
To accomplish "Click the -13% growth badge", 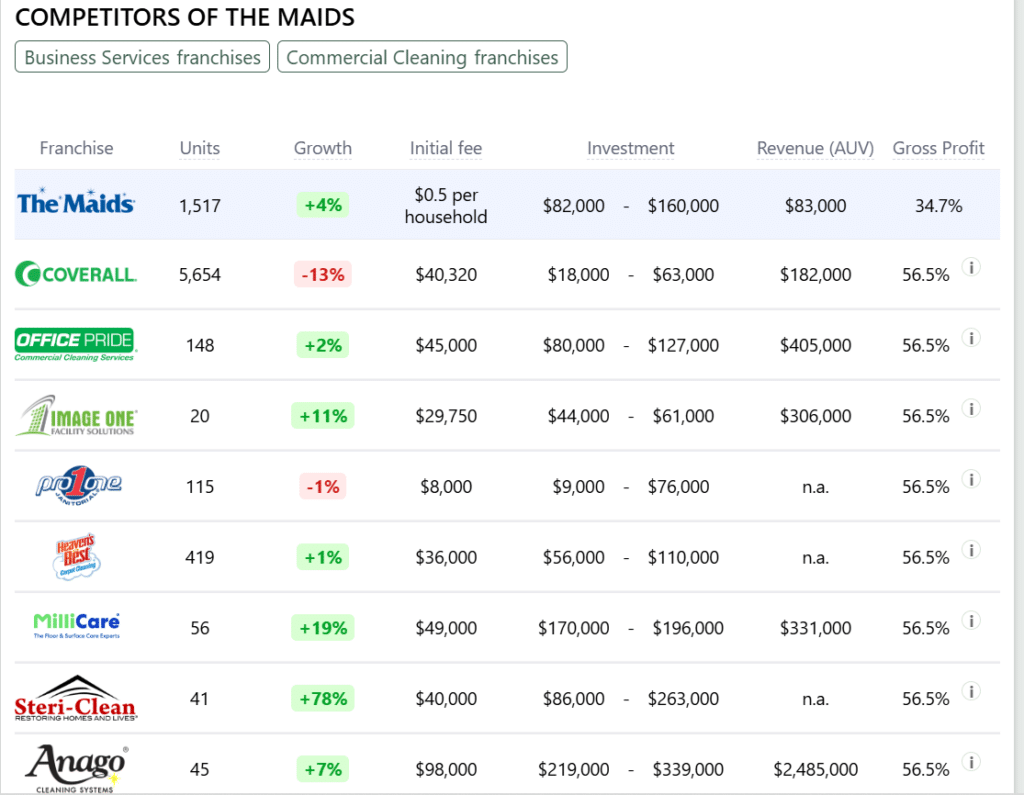I will click(323, 274).
